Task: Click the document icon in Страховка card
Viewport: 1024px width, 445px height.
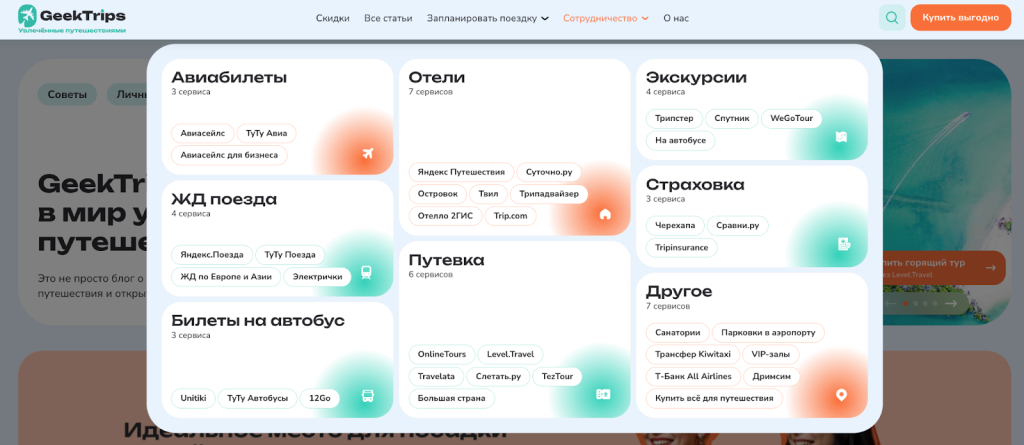Action: click(x=843, y=244)
